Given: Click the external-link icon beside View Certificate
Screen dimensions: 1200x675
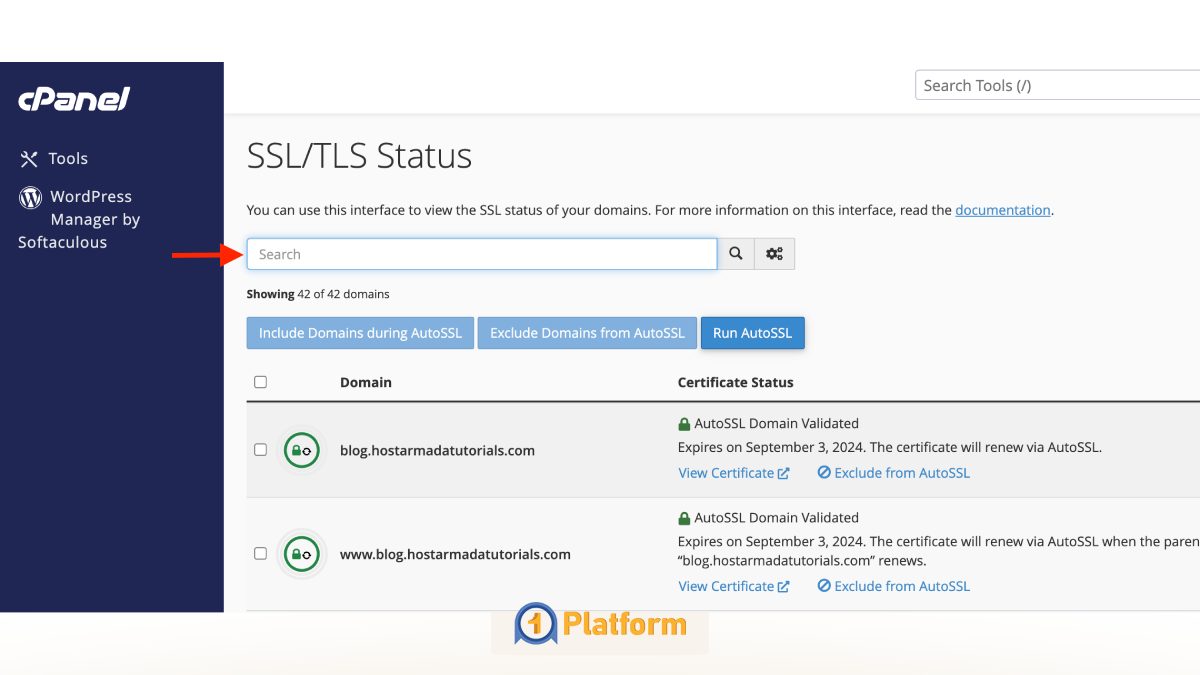Looking at the screenshot, I should point(786,472).
